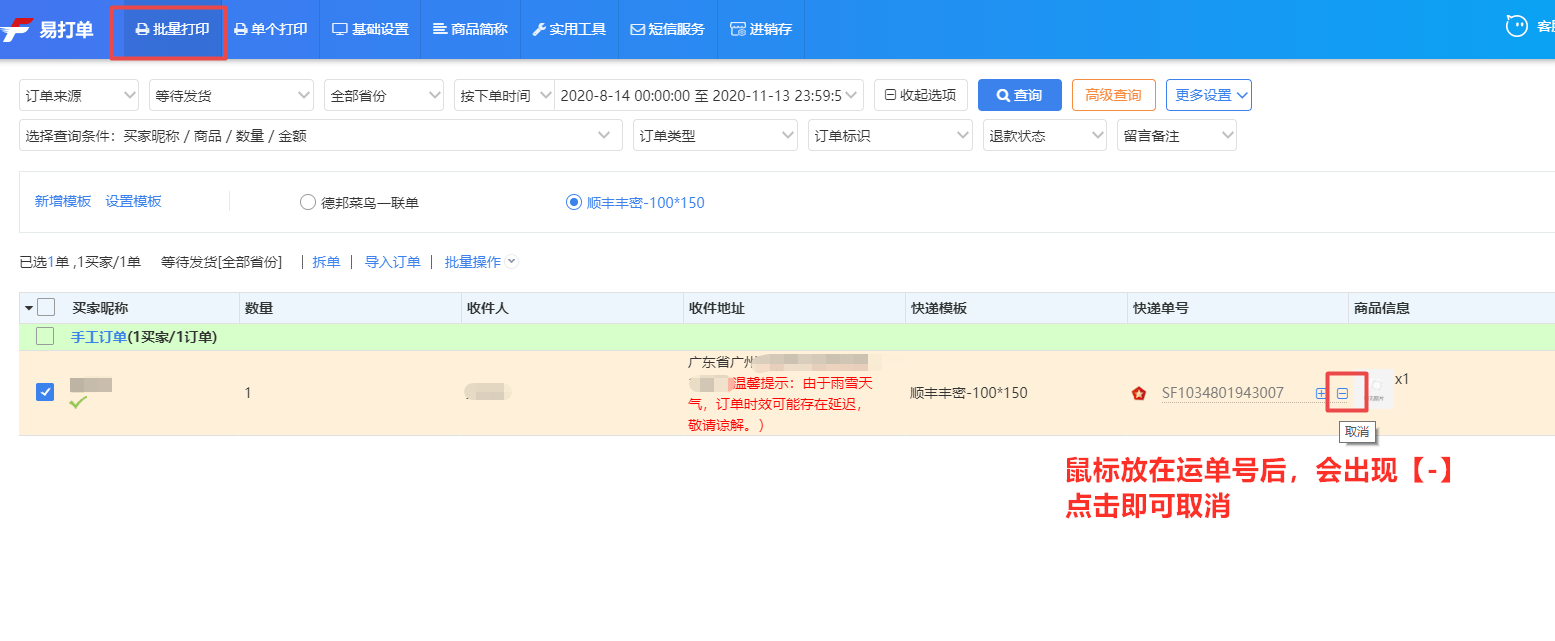Switch to the 单个打印 tab
The width and height of the screenshot is (1555, 641).
[271, 30]
